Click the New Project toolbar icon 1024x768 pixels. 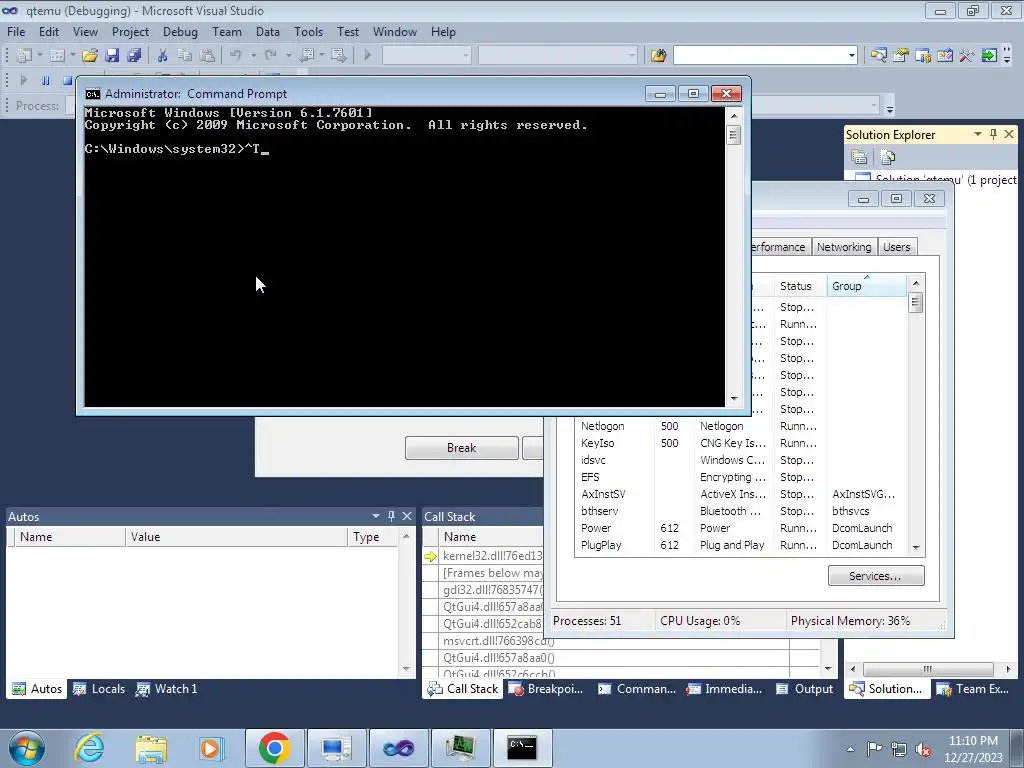click(x=24, y=56)
